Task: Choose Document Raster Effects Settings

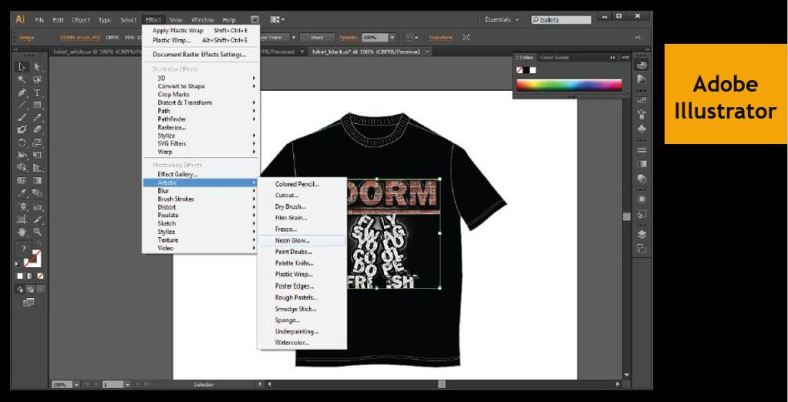Action: click(x=200, y=54)
